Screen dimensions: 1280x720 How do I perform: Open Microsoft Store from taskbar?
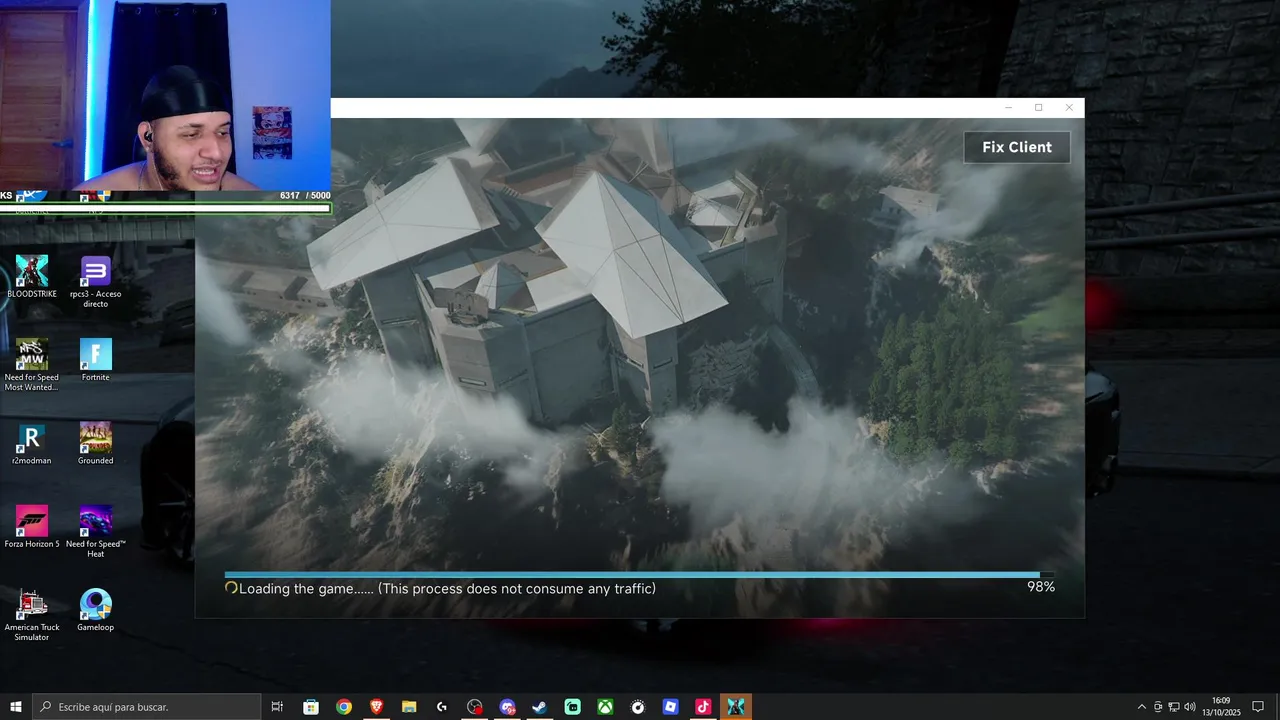(311, 707)
